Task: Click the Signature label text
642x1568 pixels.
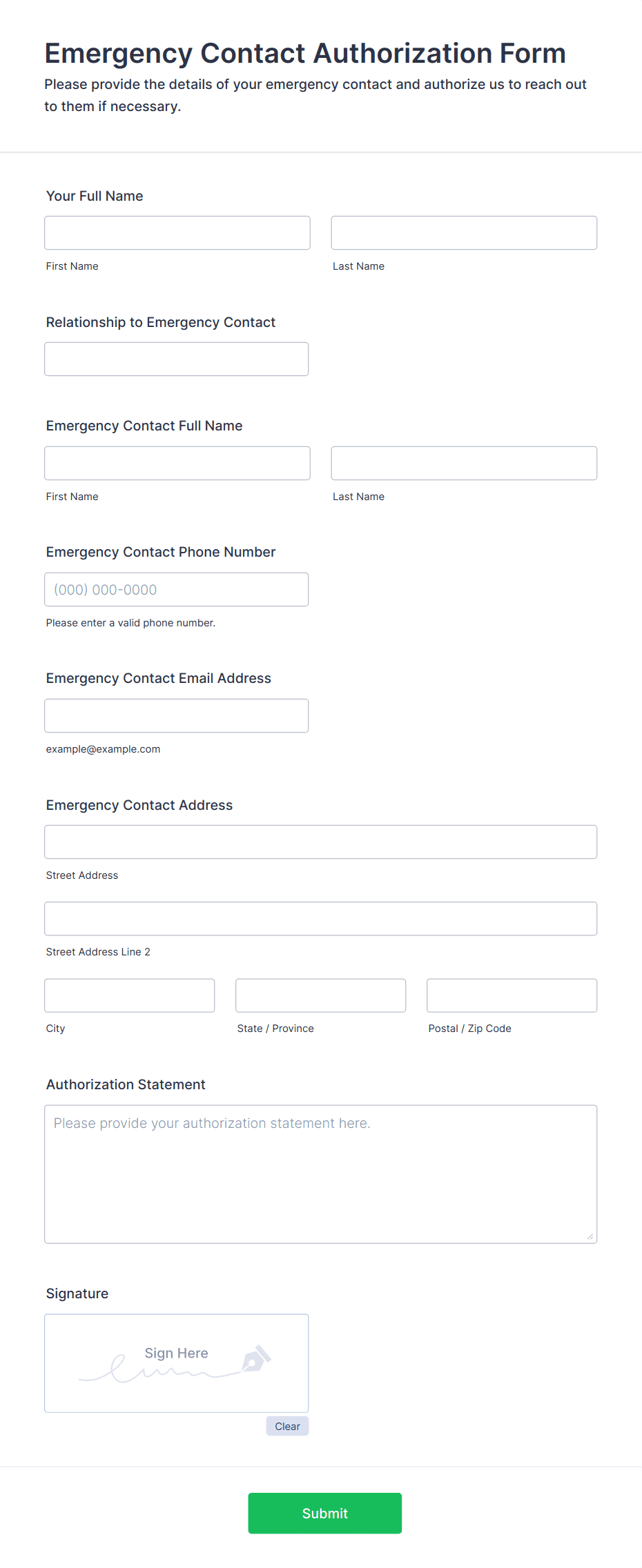Action: point(77,1293)
